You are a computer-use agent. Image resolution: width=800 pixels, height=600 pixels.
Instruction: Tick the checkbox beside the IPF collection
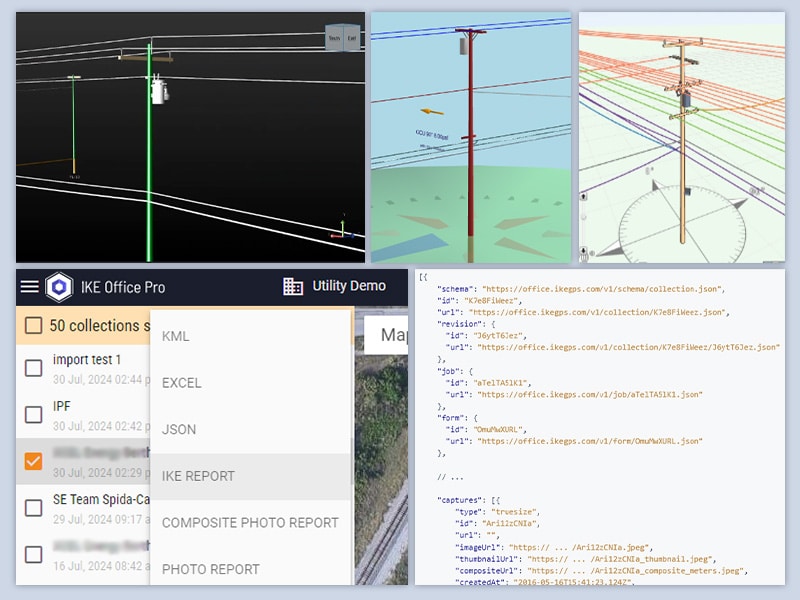click(33, 415)
